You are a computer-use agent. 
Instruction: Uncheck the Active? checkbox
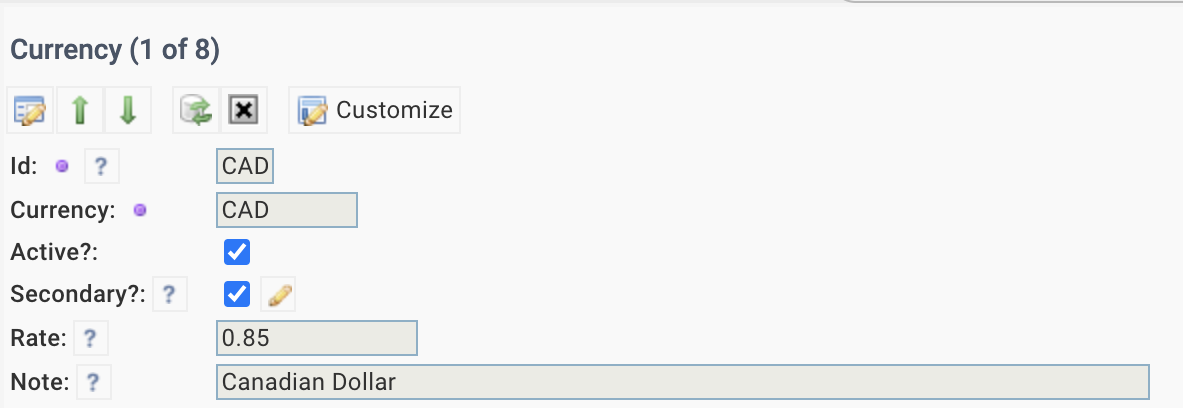(237, 252)
